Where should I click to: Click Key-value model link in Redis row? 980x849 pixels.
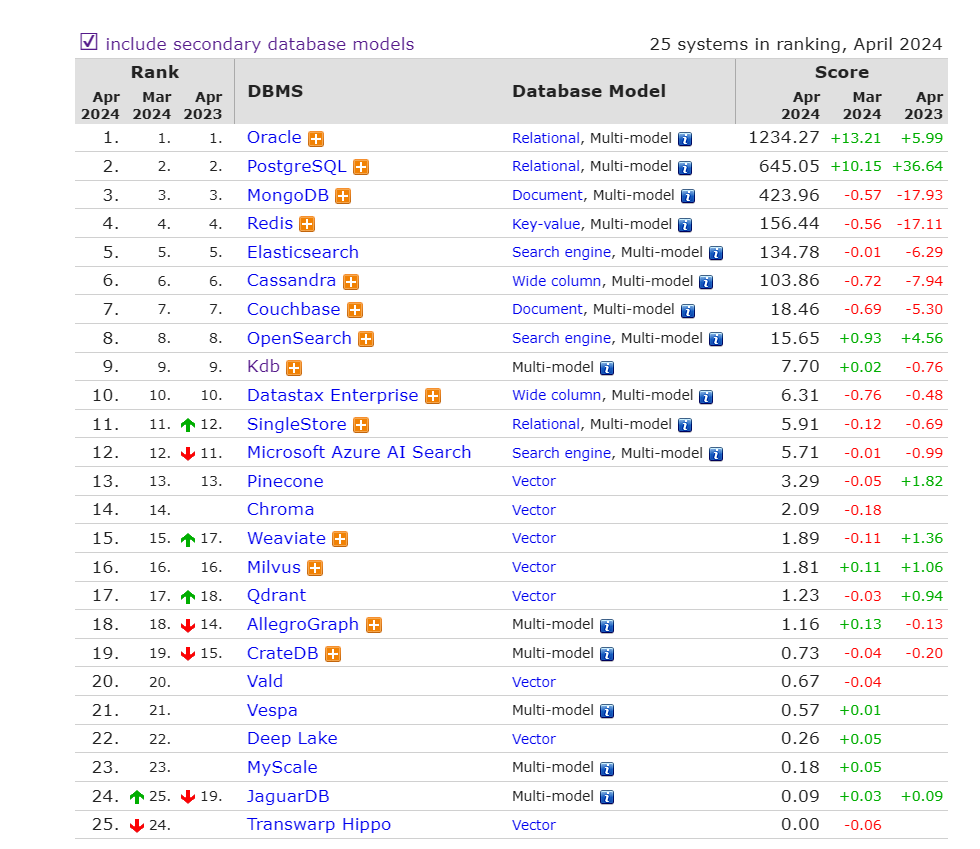[546, 224]
